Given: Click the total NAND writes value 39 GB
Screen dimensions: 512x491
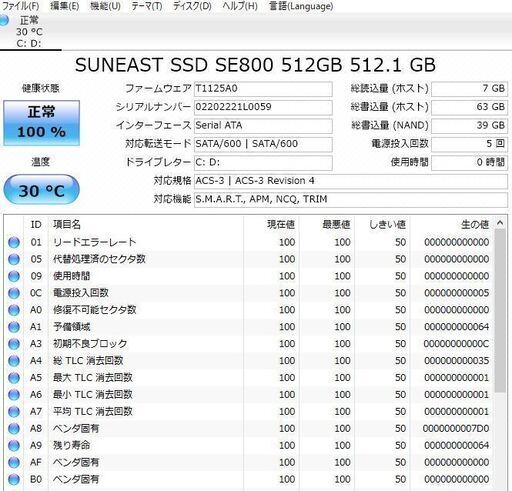Looking at the screenshot, I should 469,125.
